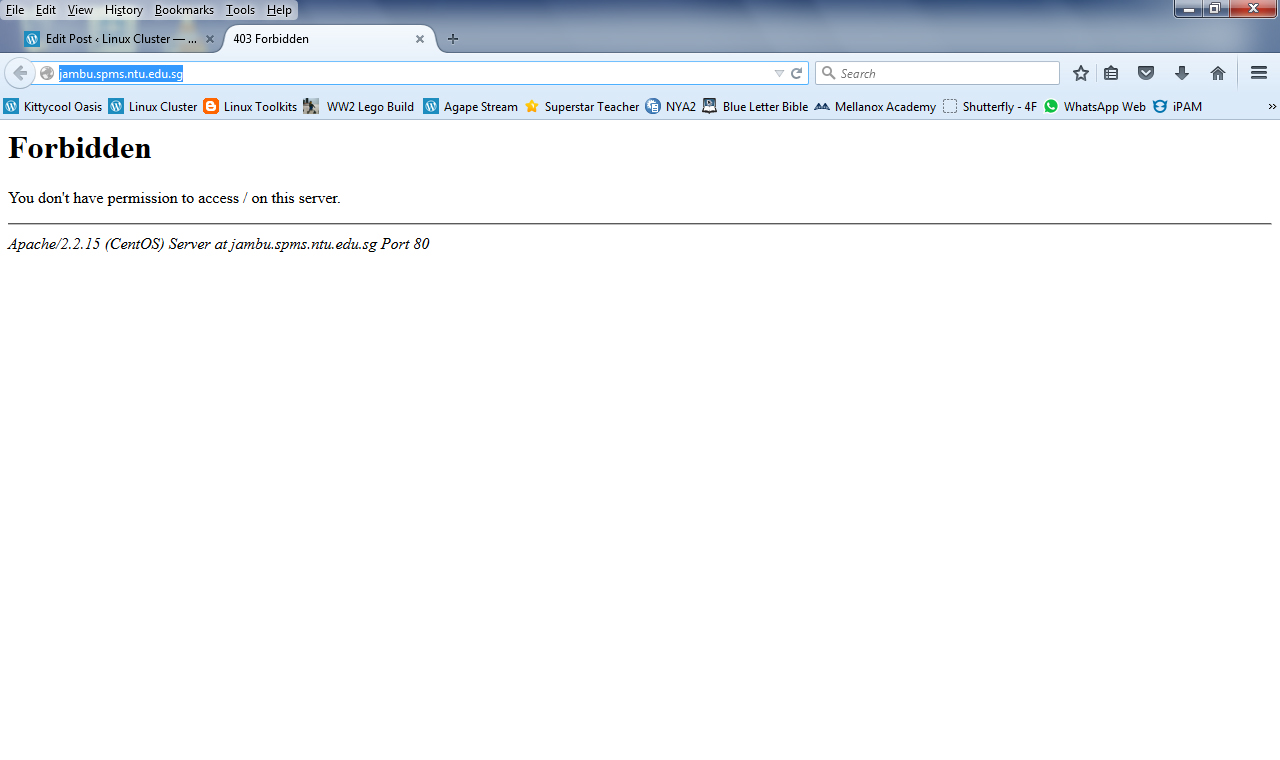Show more bookmarks with the chevron
Viewport: 1280px width, 760px height.
(x=1272, y=107)
